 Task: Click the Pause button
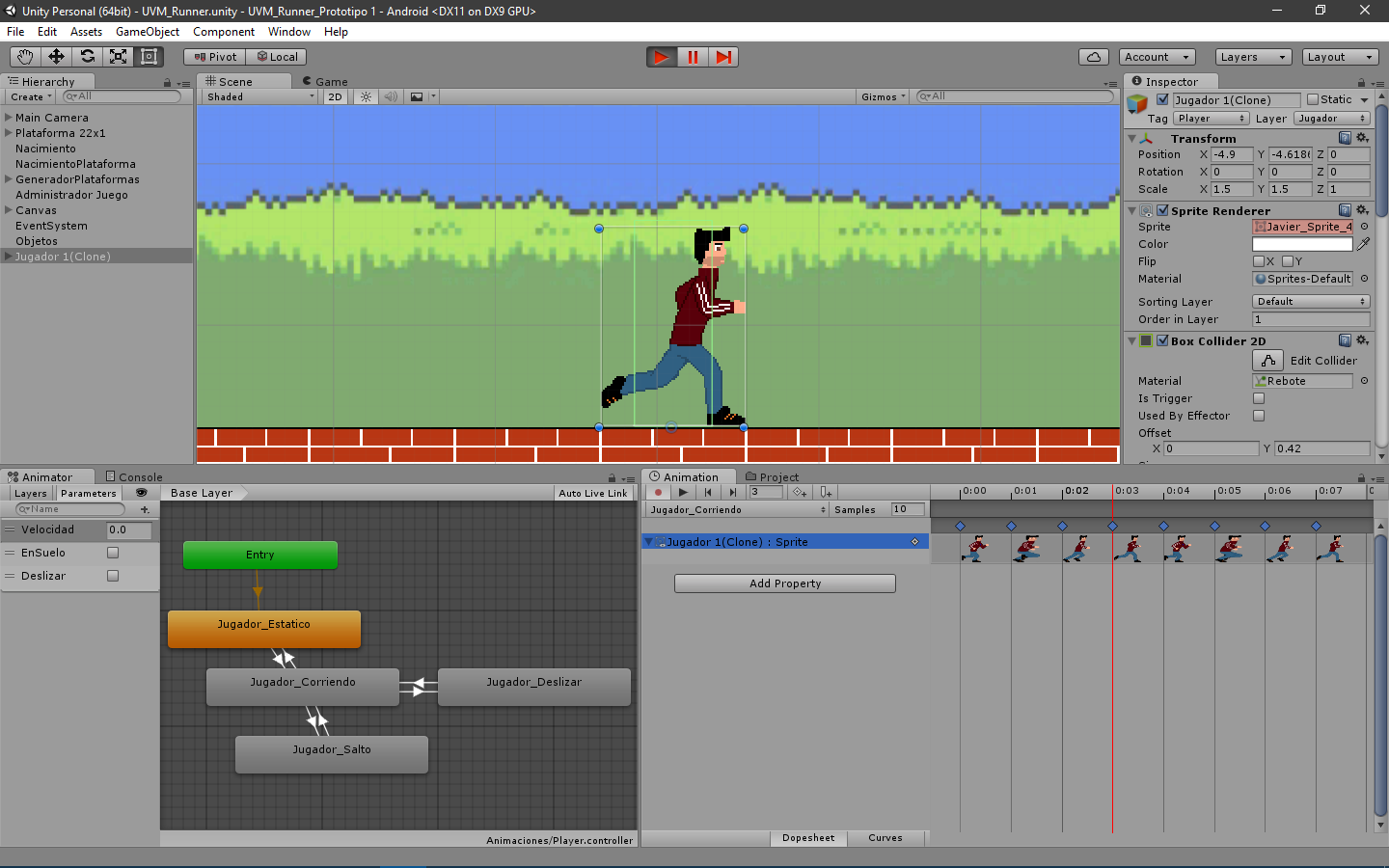pyautogui.click(x=693, y=57)
